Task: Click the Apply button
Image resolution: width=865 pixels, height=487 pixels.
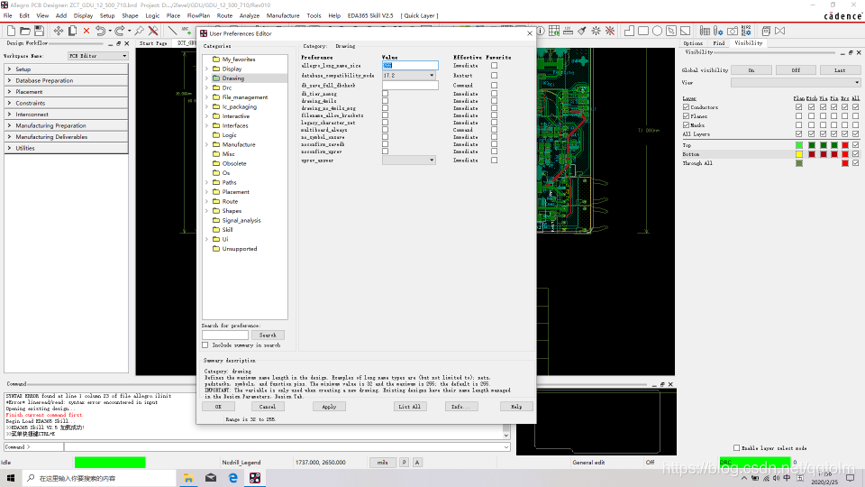Action: pyautogui.click(x=329, y=407)
